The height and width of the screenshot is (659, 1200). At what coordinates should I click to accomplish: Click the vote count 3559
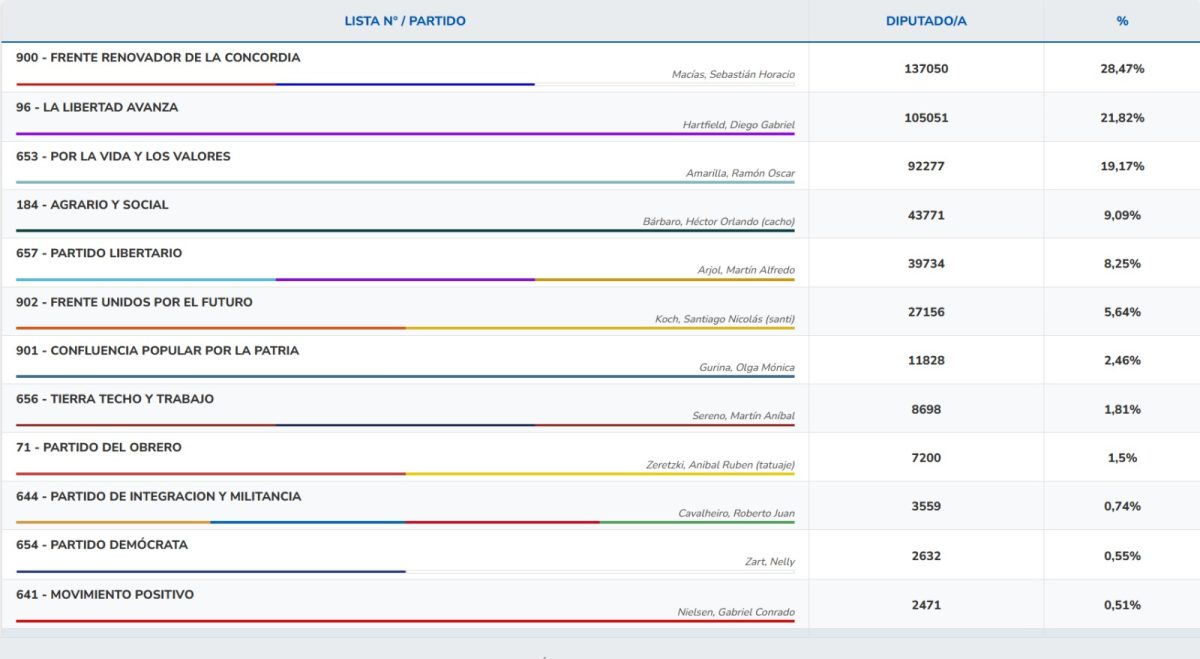pyautogui.click(x=925, y=506)
